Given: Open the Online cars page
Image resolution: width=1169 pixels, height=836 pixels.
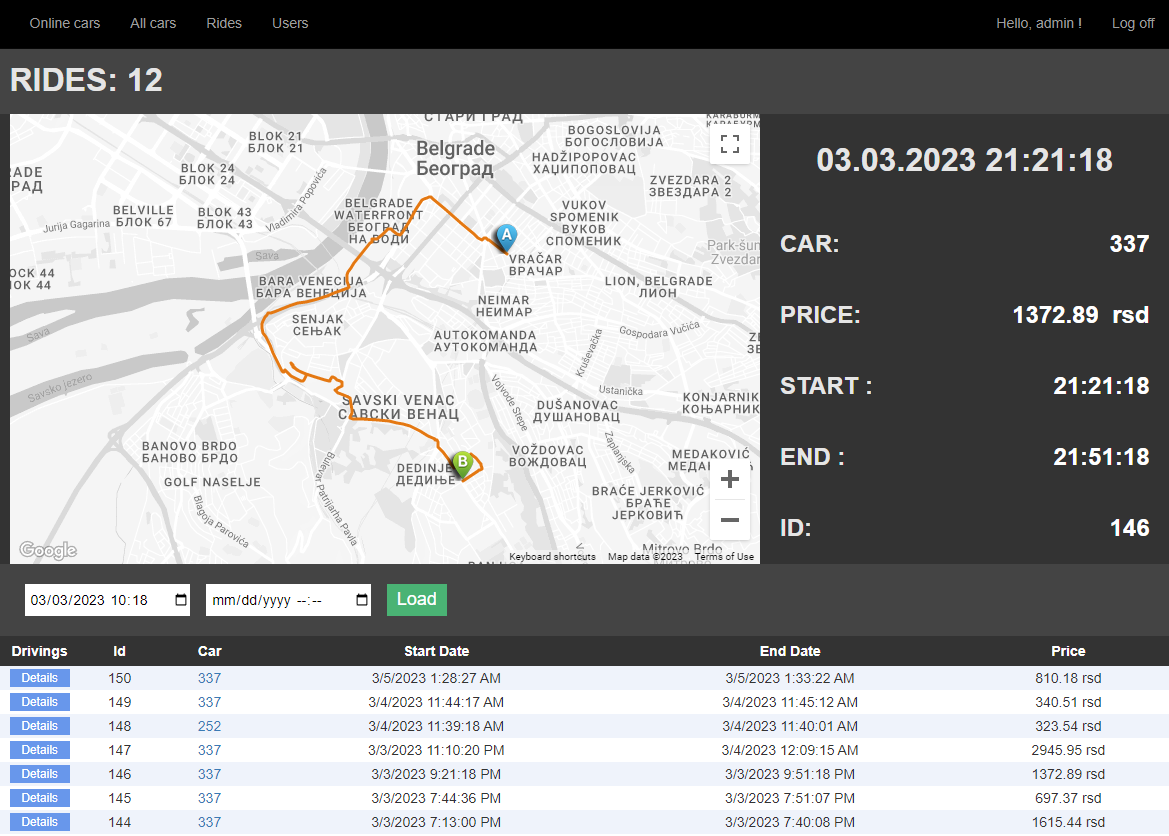Looking at the screenshot, I should tap(65, 23).
